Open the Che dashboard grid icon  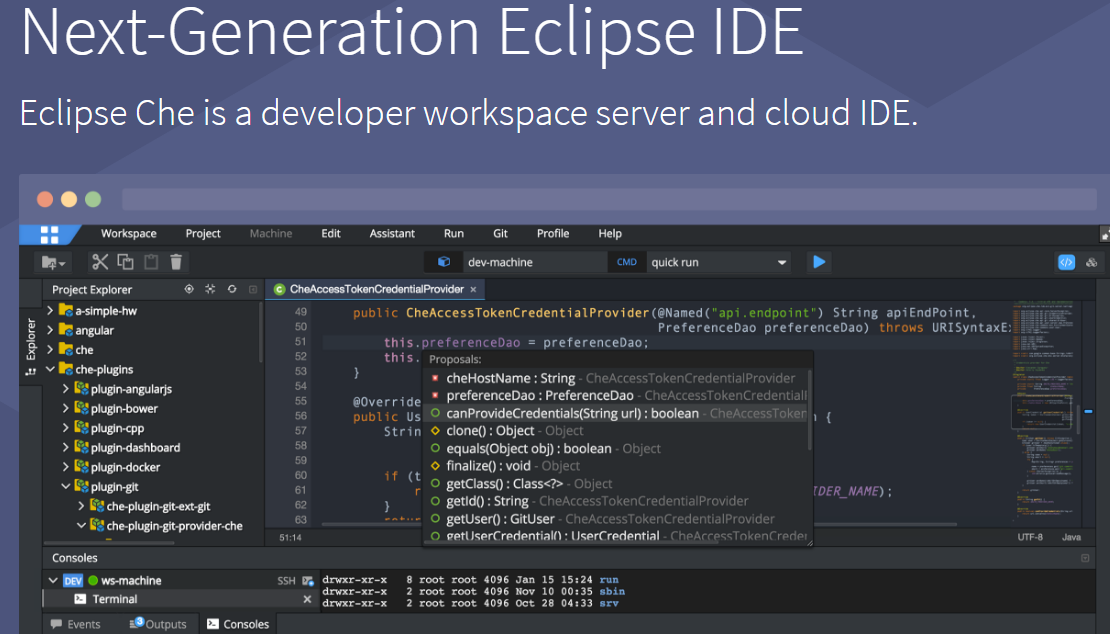click(x=50, y=234)
